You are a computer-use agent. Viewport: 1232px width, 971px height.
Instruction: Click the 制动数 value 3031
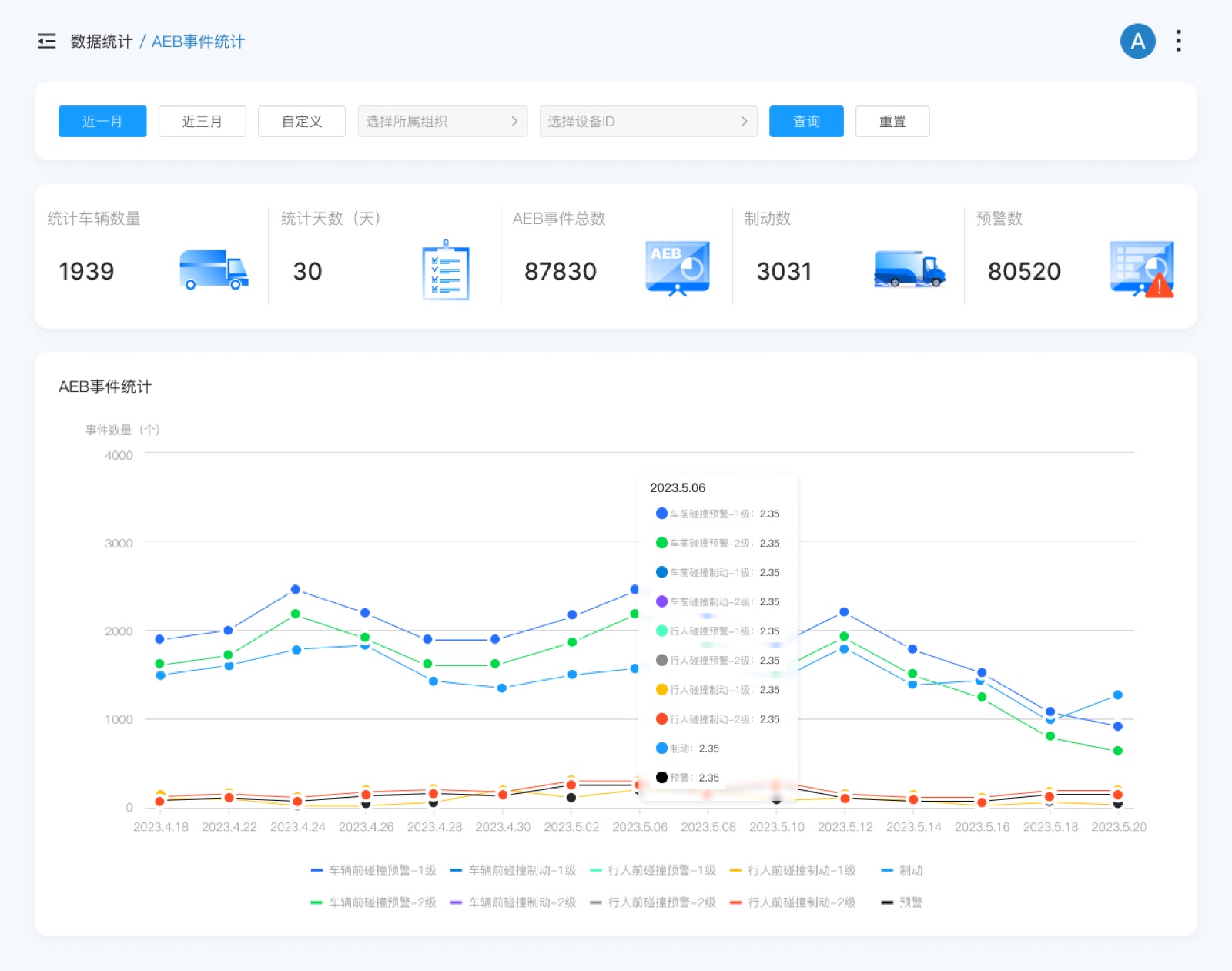pyautogui.click(x=784, y=271)
